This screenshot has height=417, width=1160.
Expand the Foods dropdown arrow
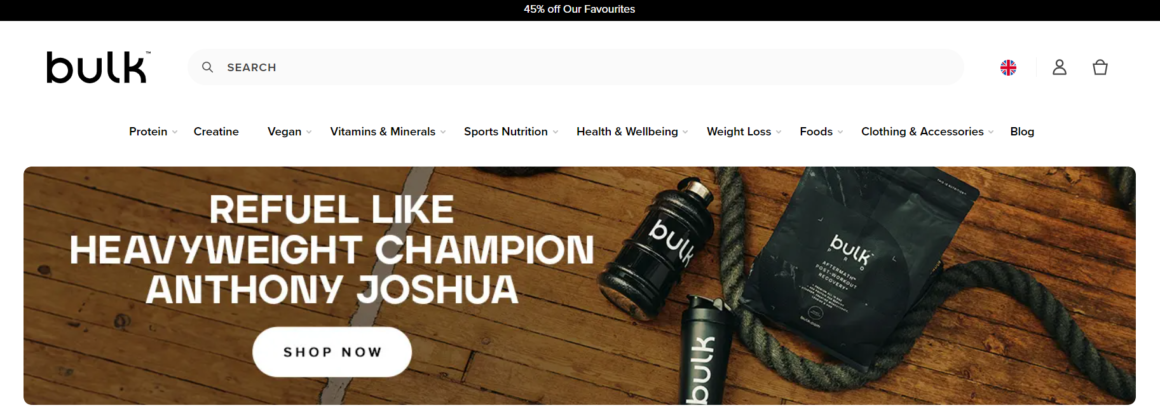tap(840, 132)
